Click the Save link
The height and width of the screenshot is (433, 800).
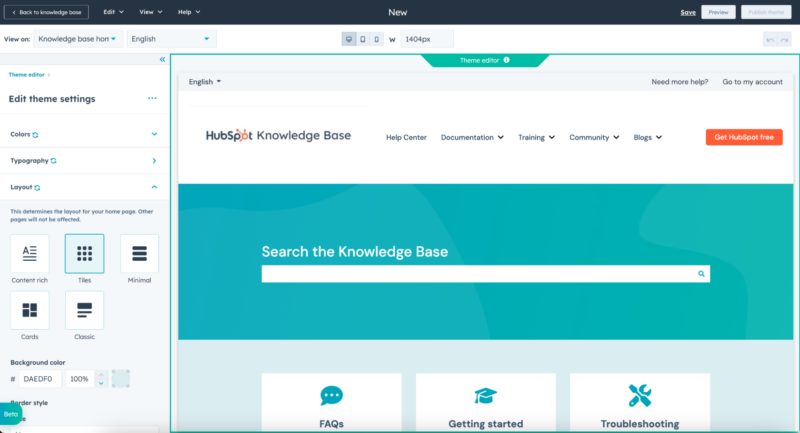[x=688, y=12]
